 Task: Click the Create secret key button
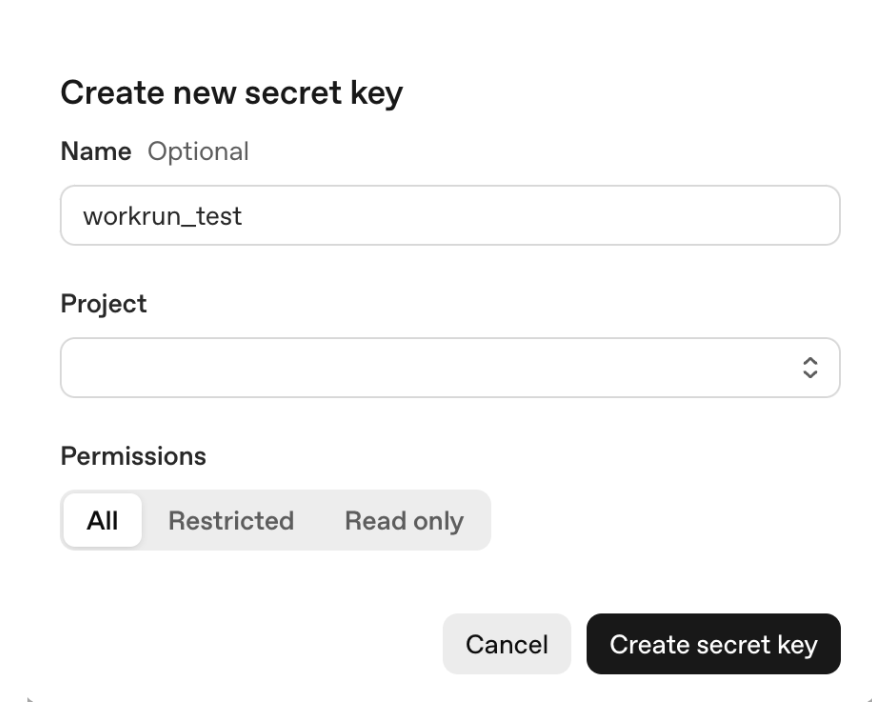click(x=713, y=644)
